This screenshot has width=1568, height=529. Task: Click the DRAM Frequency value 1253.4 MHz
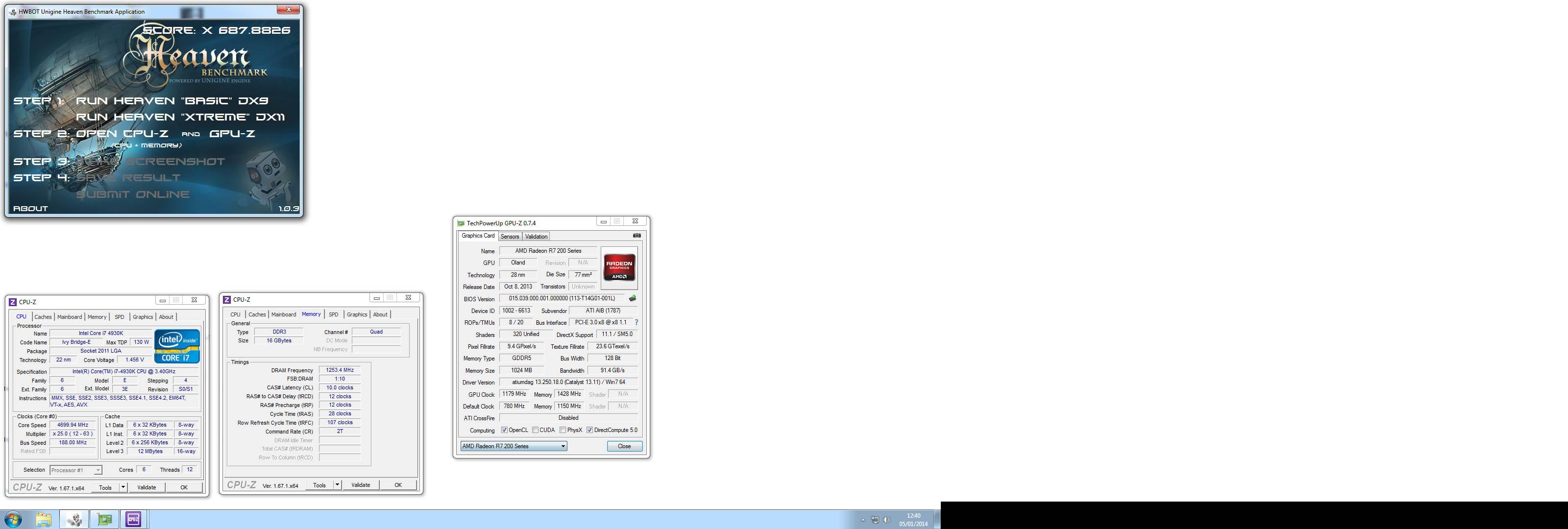pyautogui.click(x=340, y=370)
